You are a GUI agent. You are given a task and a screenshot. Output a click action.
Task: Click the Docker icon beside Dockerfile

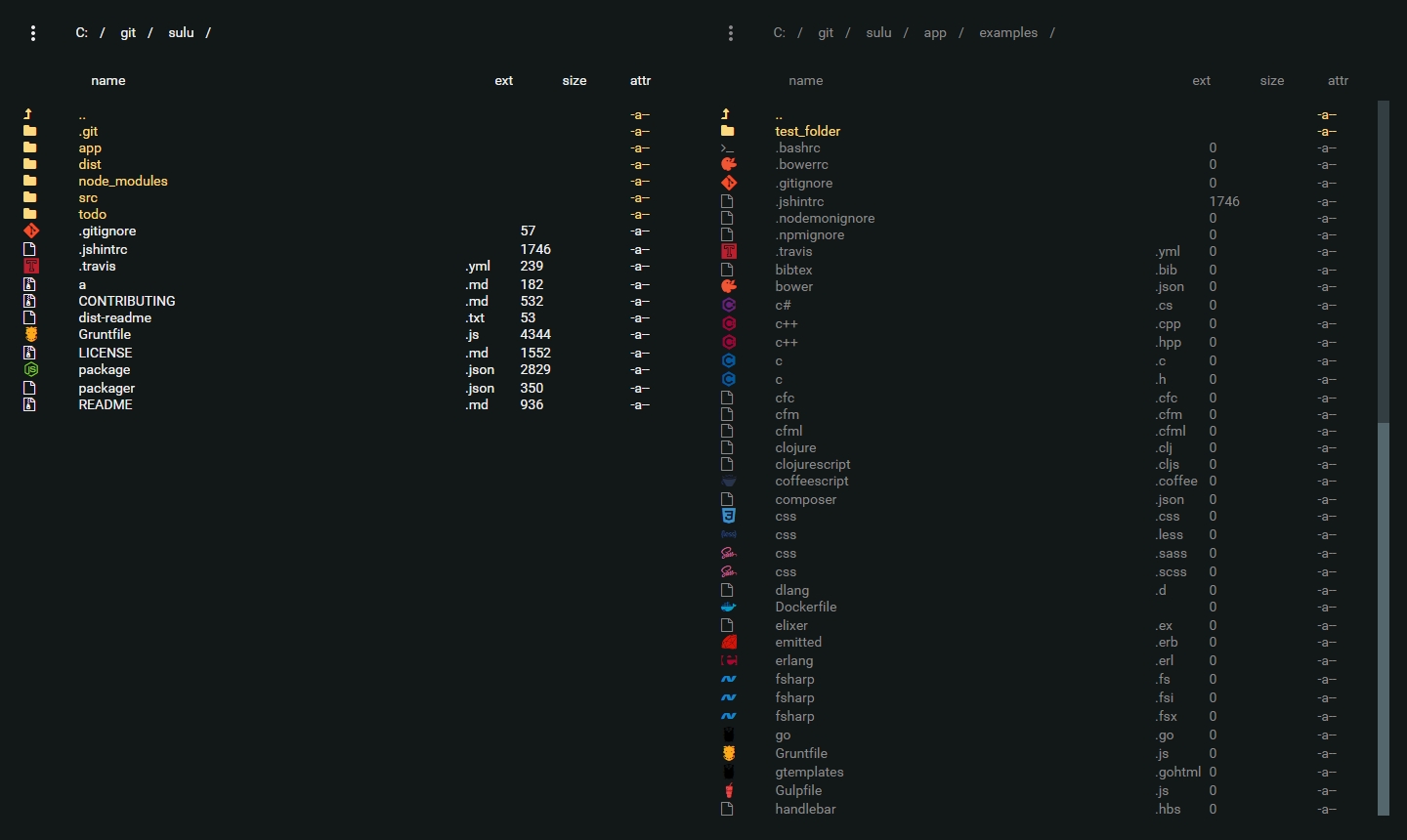click(x=728, y=607)
